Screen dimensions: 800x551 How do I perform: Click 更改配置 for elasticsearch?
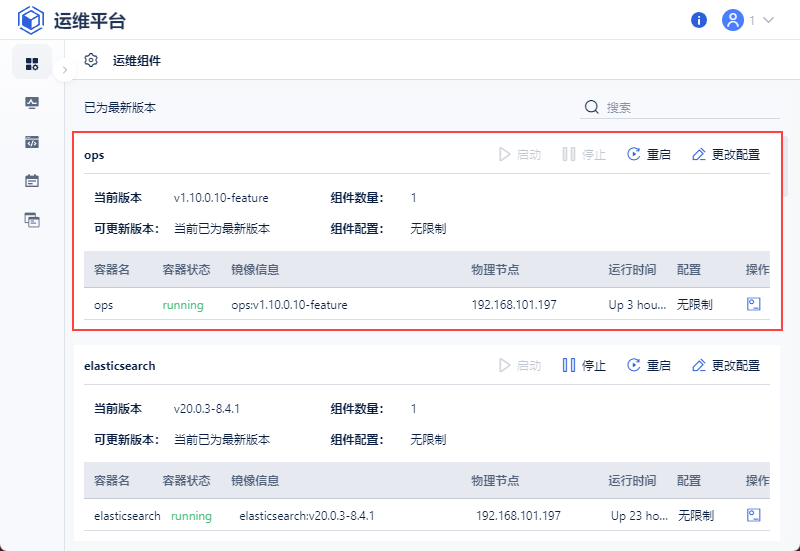click(725, 365)
